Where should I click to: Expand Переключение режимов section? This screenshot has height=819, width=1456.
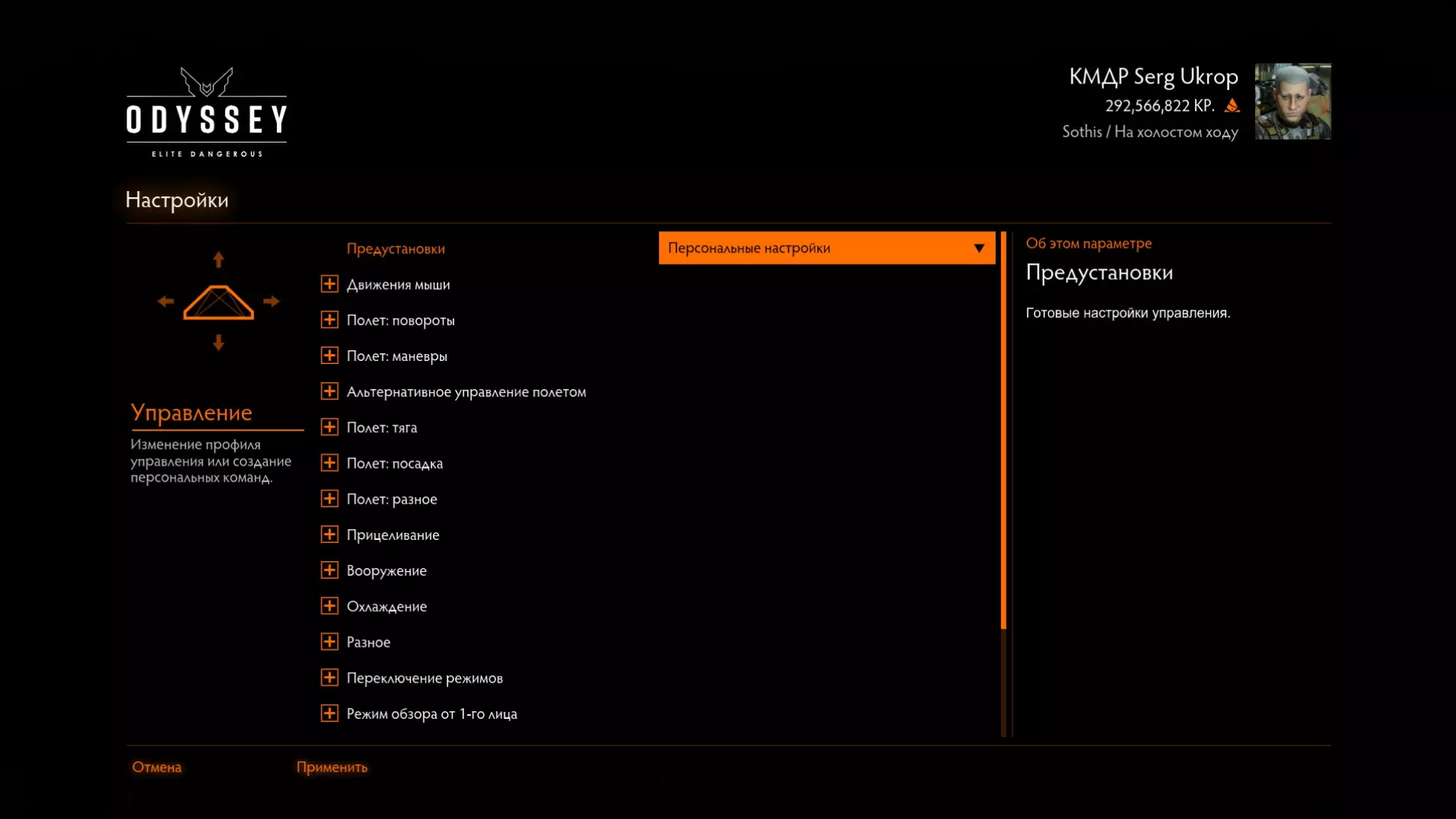[329, 678]
